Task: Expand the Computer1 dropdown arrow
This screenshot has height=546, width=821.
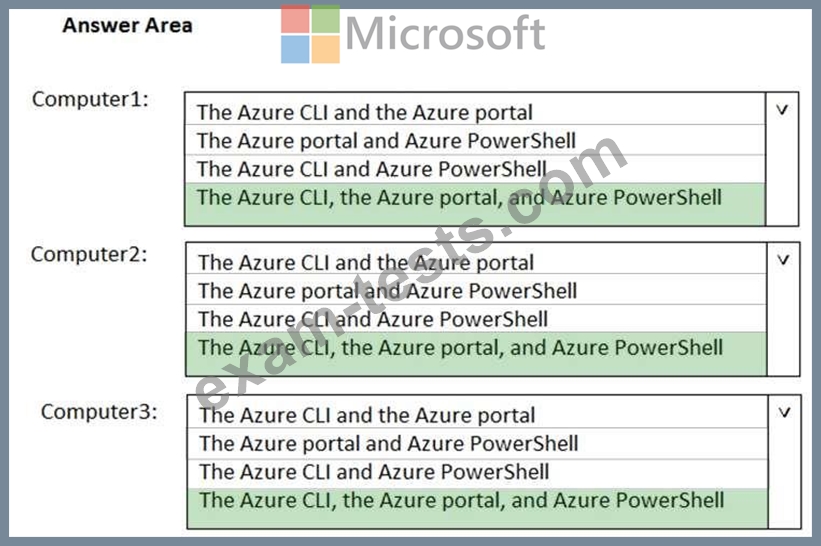Action: point(782,110)
